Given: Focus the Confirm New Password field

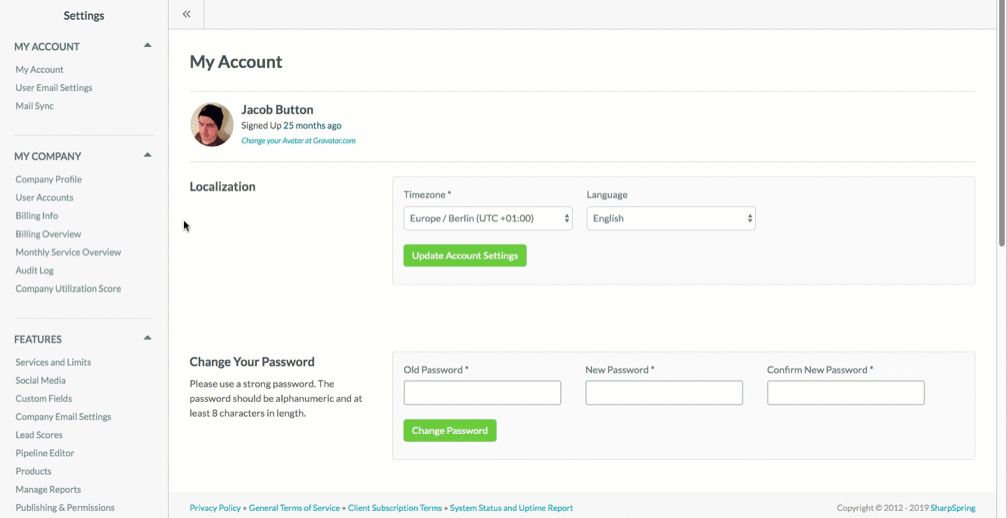Looking at the screenshot, I should point(846,393).
